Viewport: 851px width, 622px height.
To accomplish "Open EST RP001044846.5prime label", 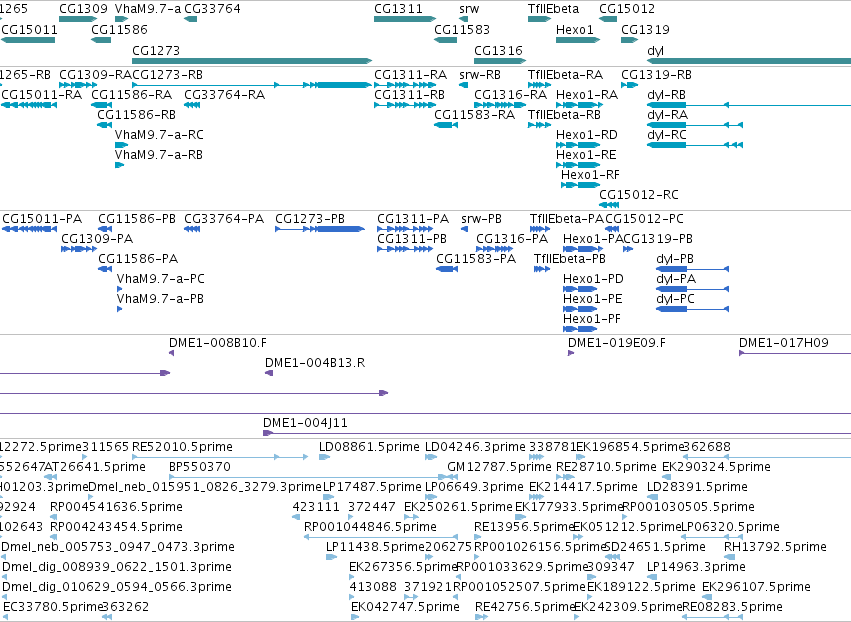I will coord(370,526).
